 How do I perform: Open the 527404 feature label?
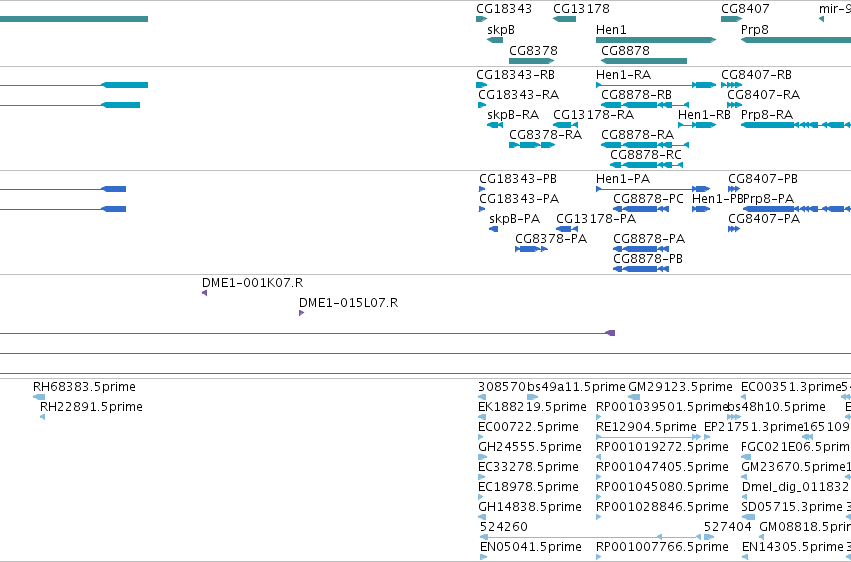tap(728, 527)
